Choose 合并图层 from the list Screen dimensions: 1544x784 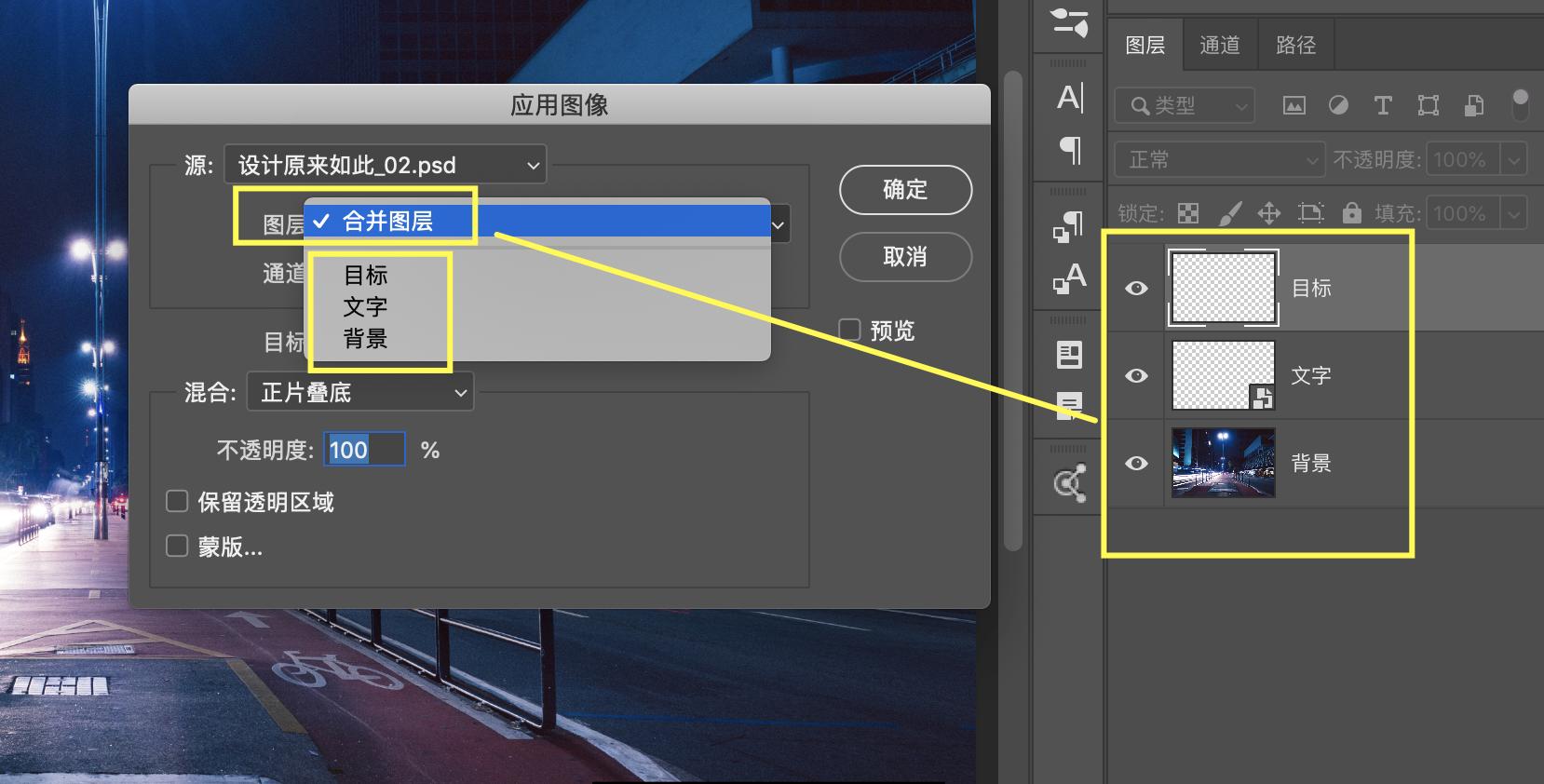(537, 221)
